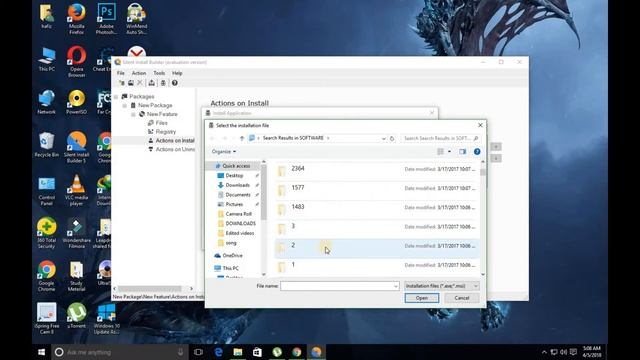Open the File menu in Silent Install Builder

point(121,73)
